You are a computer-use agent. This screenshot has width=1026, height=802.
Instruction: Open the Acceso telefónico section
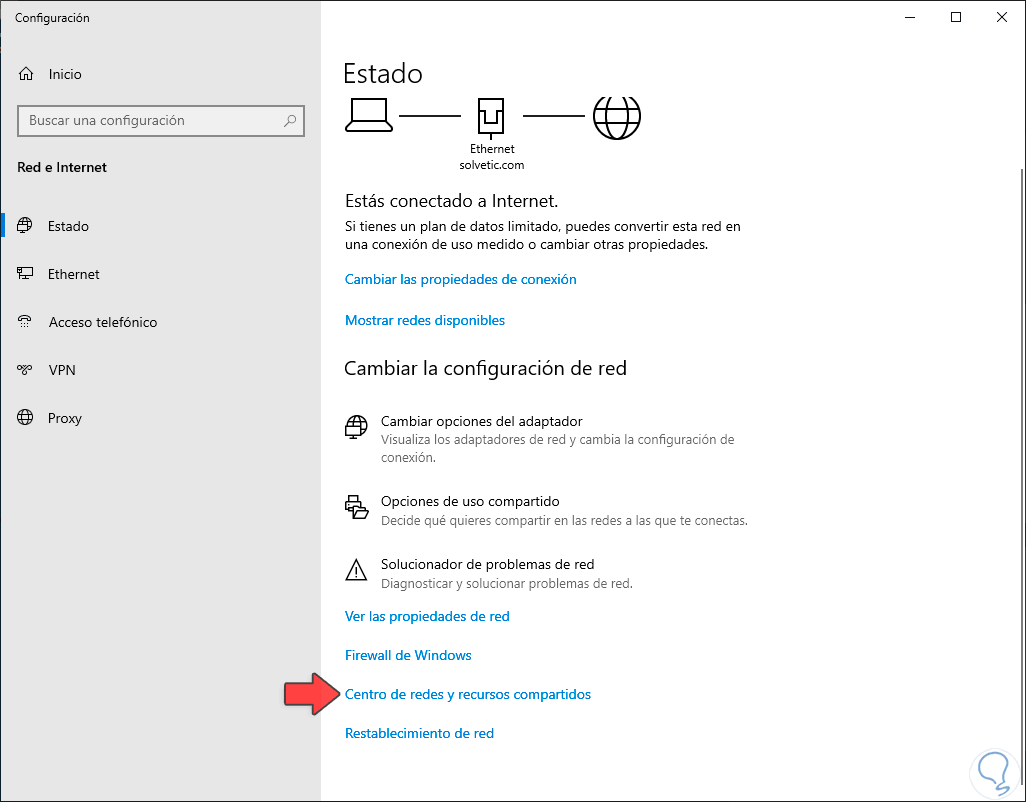pyautogui.click(x=160, y=322)
